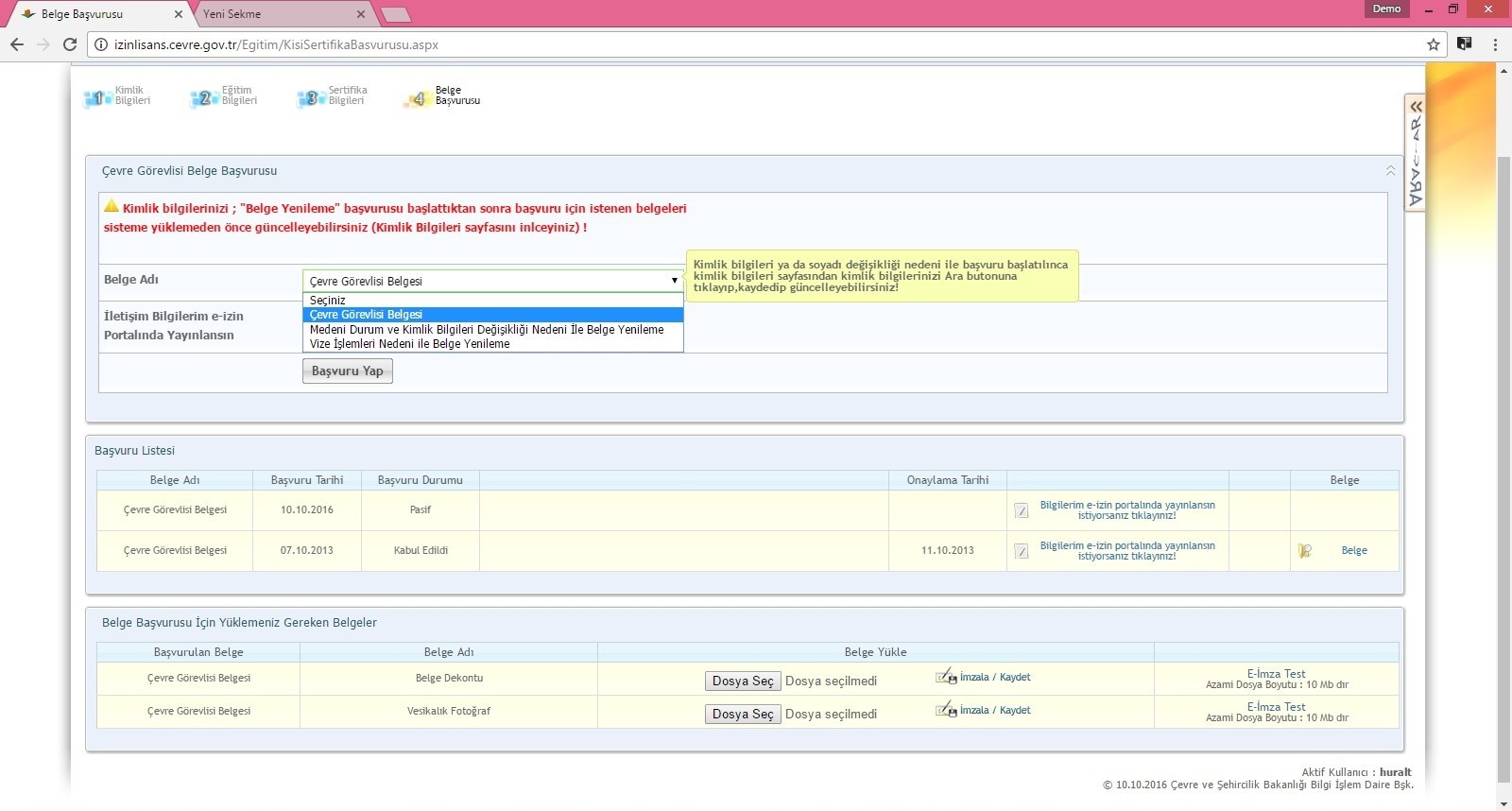
Task: Click the 'Başvuru Yap' button
Action: pyautogui.click(x=348, y=371)
